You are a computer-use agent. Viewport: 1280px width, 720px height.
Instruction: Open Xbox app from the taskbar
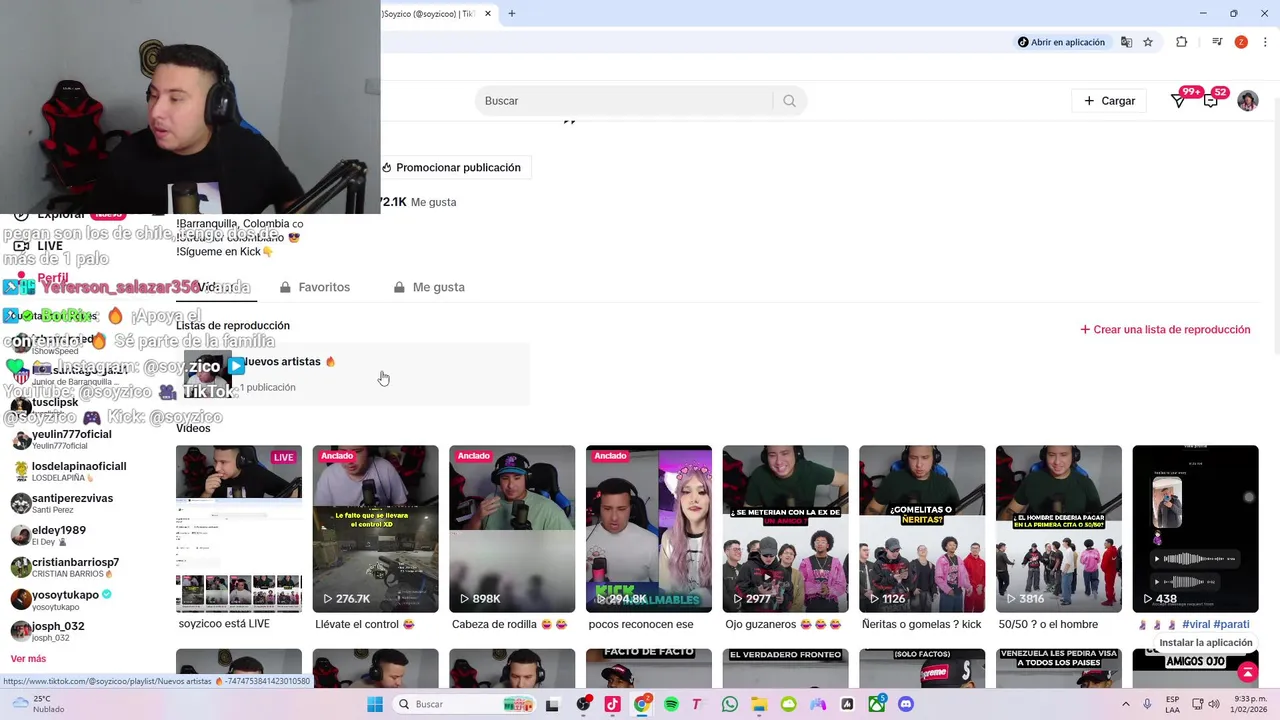click(x=877, y=704)
